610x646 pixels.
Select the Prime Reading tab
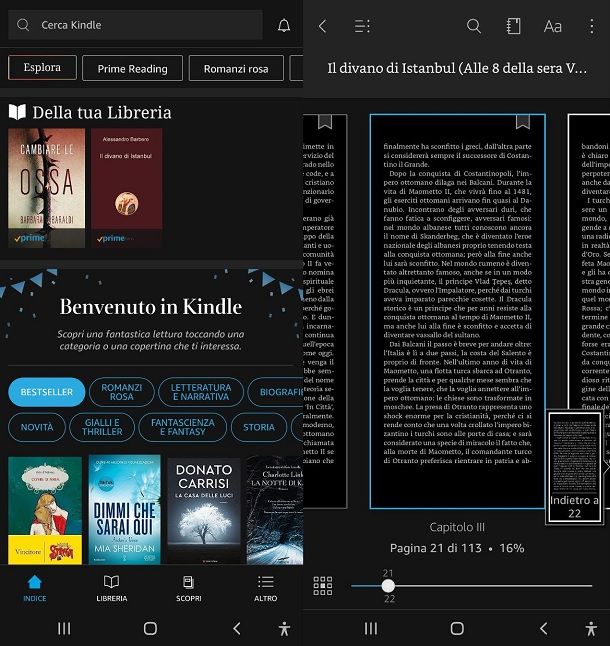coord(132,68)
